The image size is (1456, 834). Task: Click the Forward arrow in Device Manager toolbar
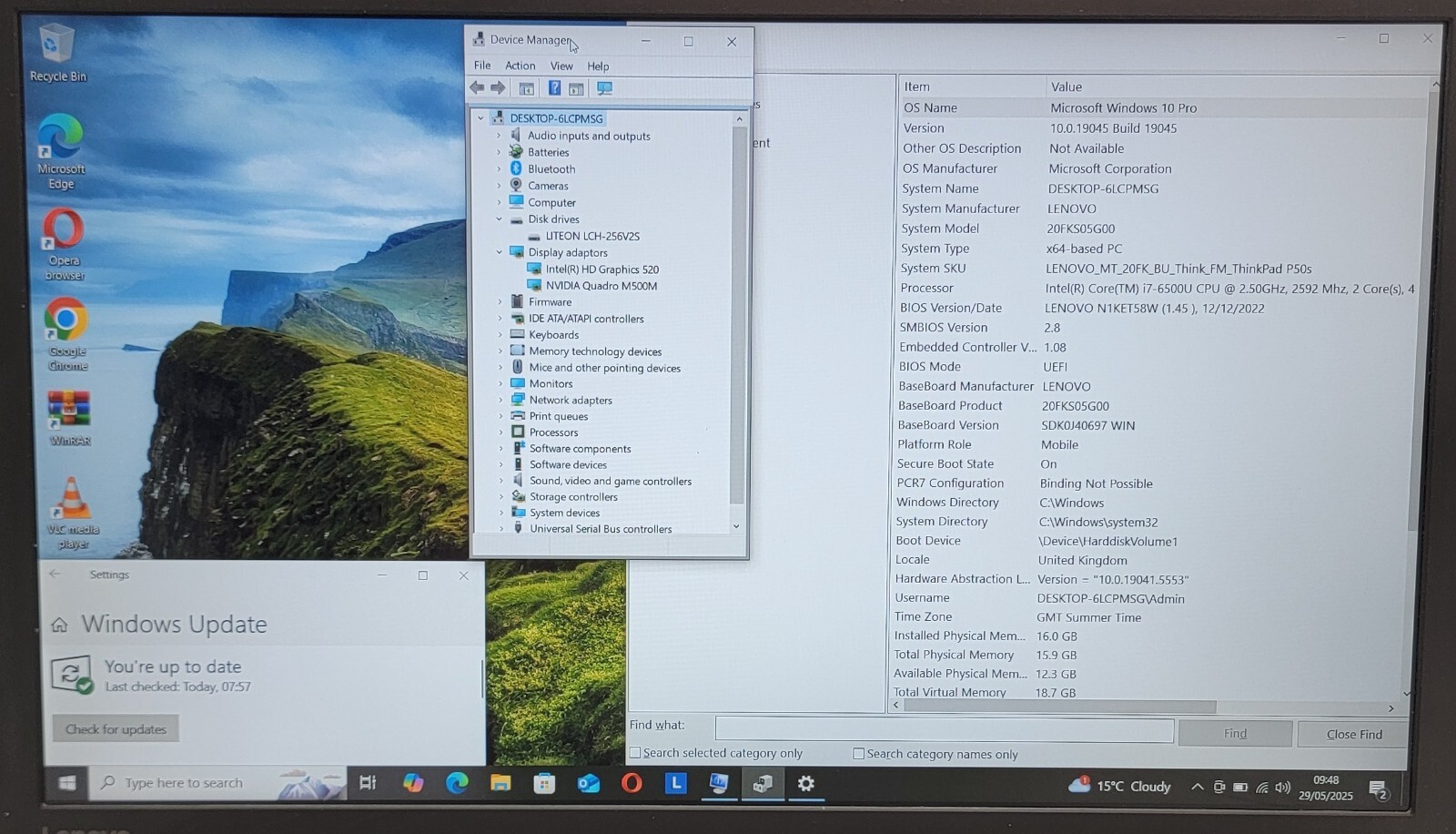498,88
